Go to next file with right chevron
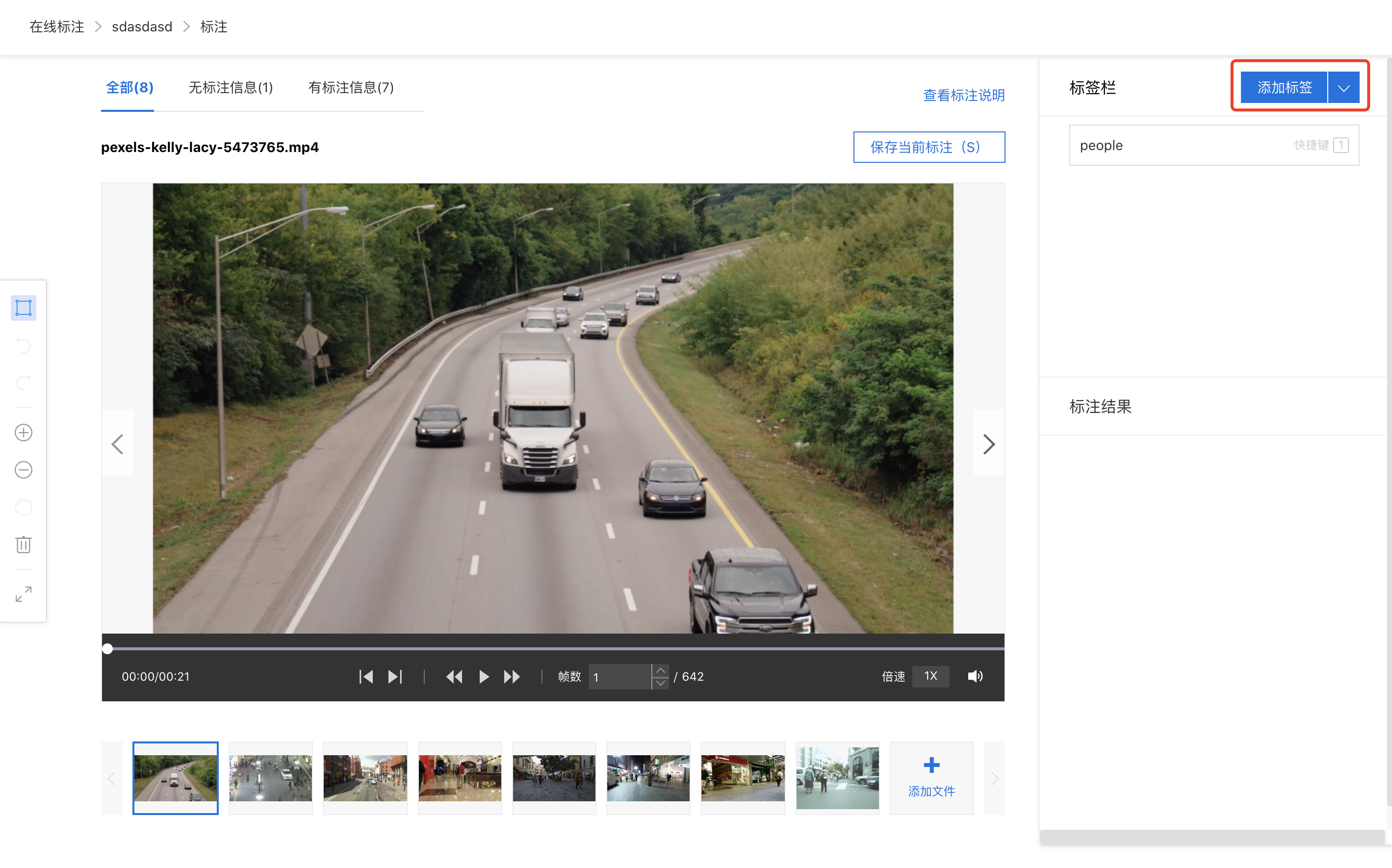This screenshot has width=1392, height=868. pyautogui.click(x=988, y=444)
